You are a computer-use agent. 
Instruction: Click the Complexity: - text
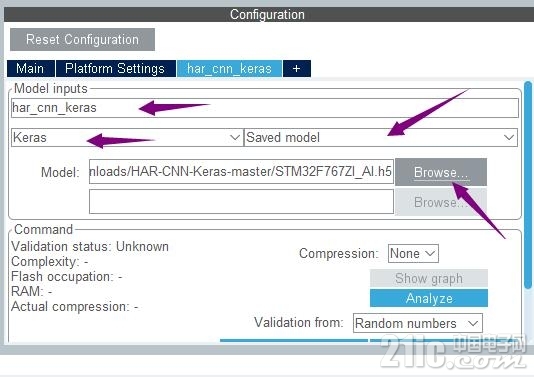[50, 262]
